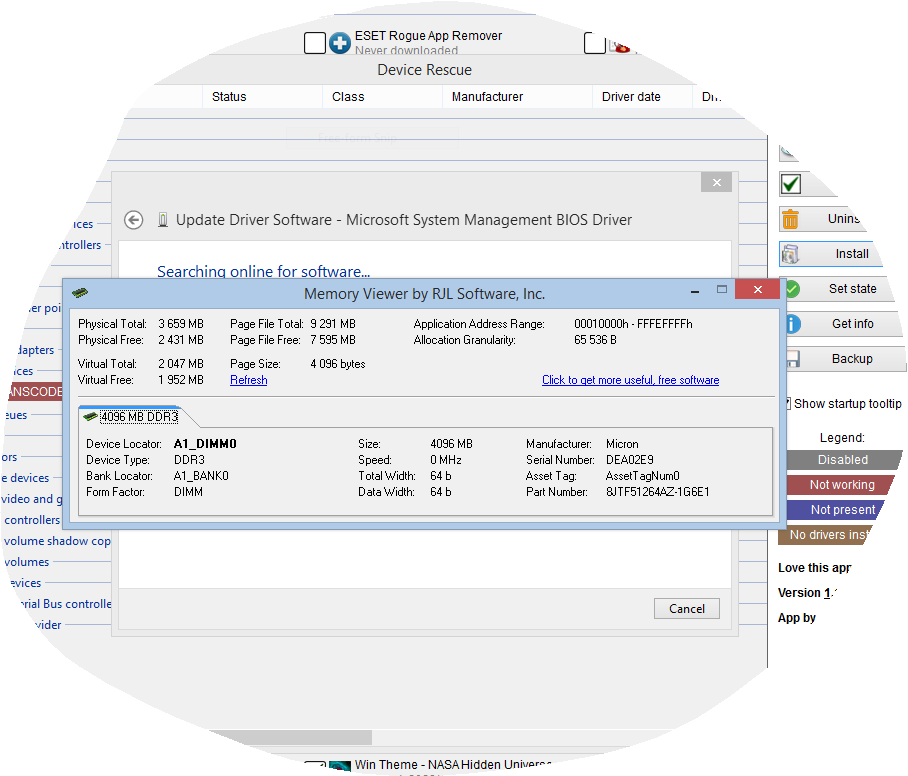The height and width of the screenshot is (776, 908).
Task: Cancel the Update Driver Software search
Action: [x=687, y=609]
